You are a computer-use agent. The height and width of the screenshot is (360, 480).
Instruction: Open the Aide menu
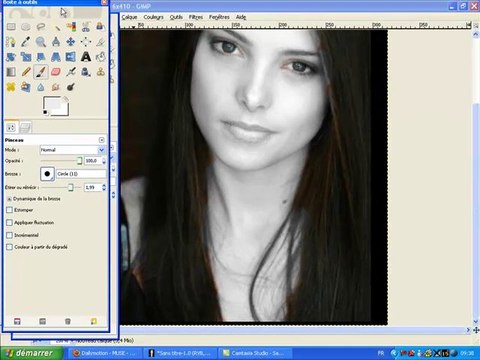(241, 17)
